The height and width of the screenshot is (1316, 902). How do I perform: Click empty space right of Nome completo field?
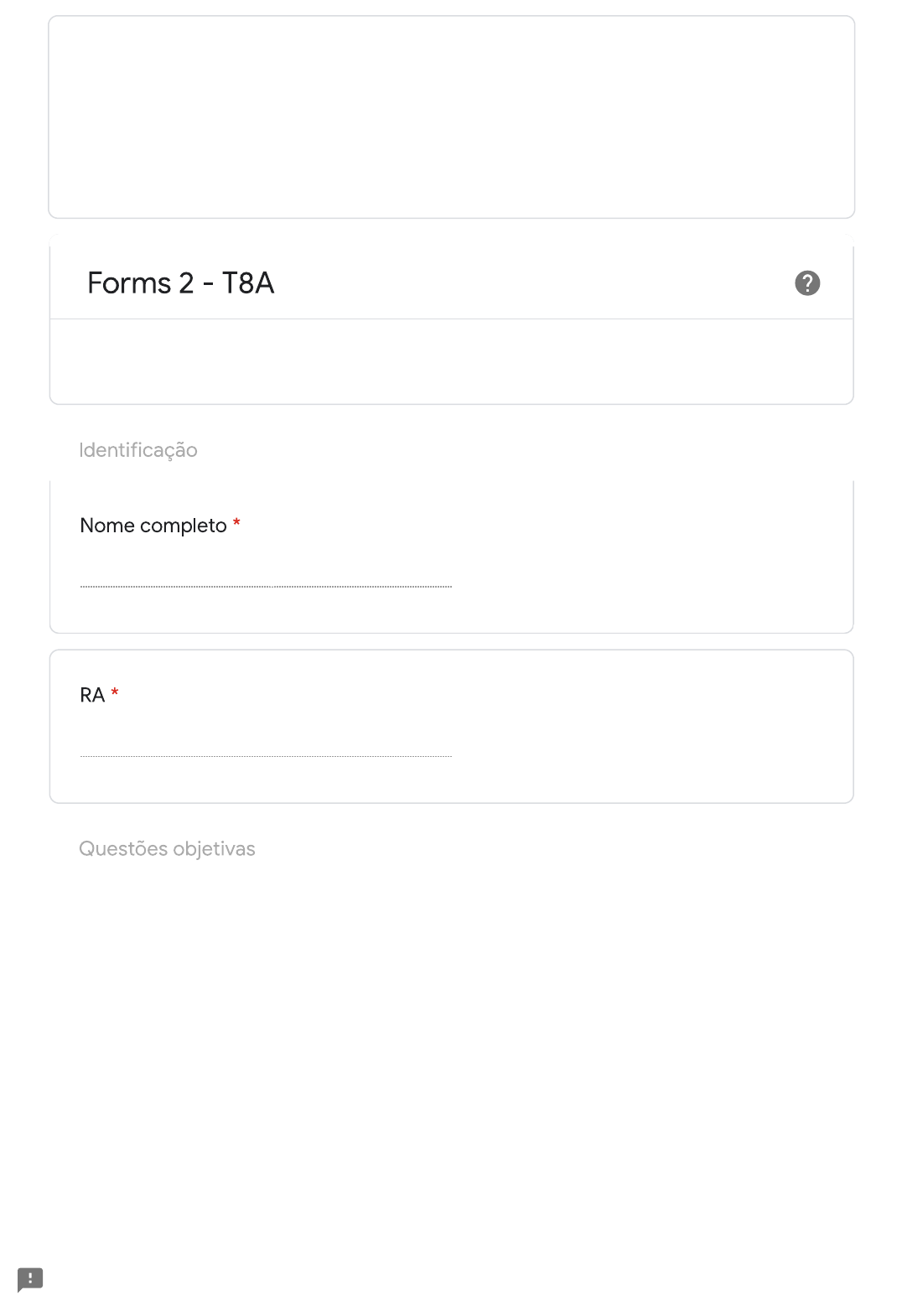click(652, 572)
